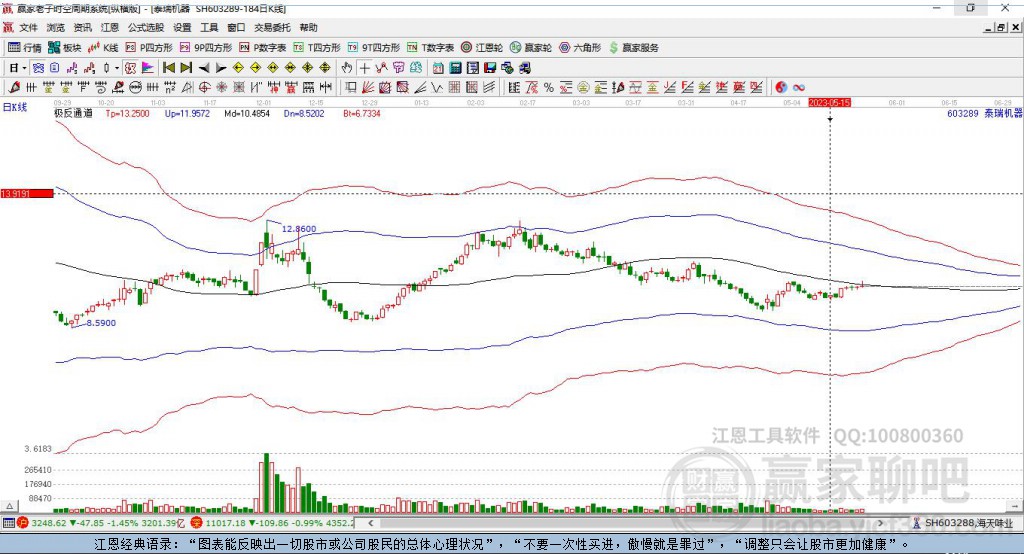This screenshot has height=554, width=1024.
Task: Open the 浏览 menu
Action: pos(56,27)
